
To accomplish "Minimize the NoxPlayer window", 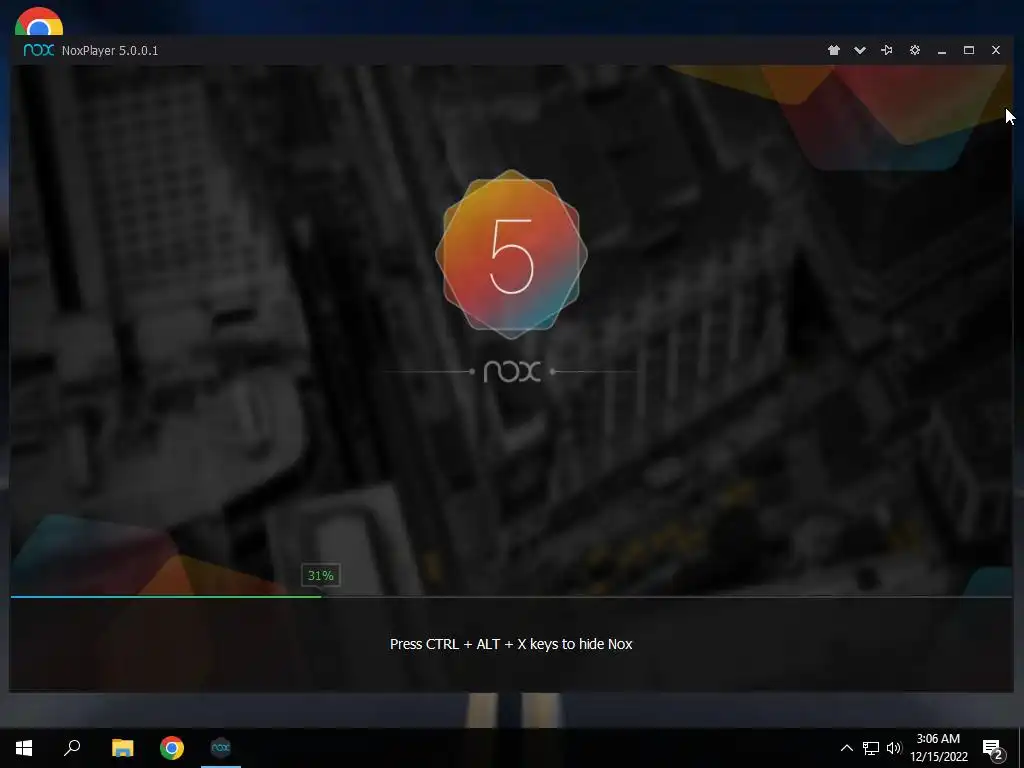I will pyautogui.click(x=942, y=51).
